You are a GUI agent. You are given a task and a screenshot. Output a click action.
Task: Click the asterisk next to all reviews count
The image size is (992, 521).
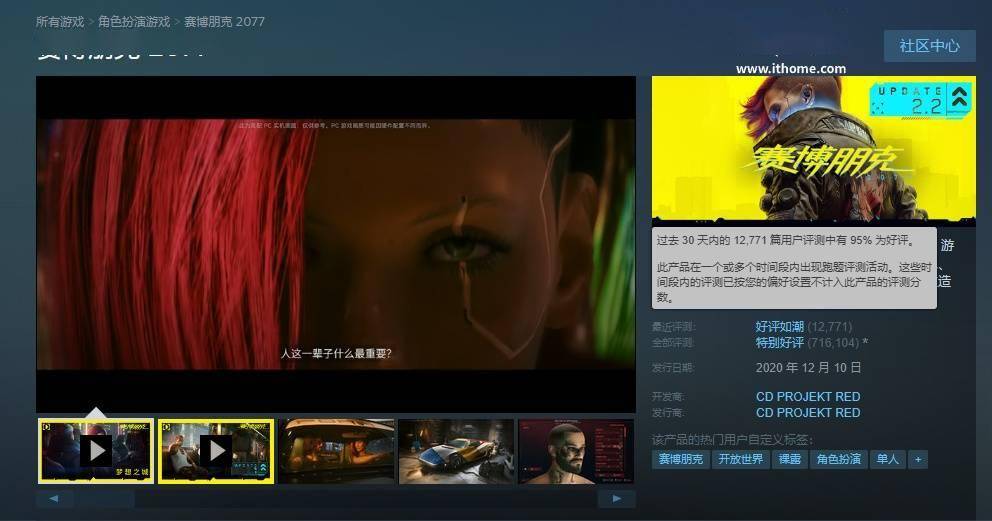tap(865, 342)
